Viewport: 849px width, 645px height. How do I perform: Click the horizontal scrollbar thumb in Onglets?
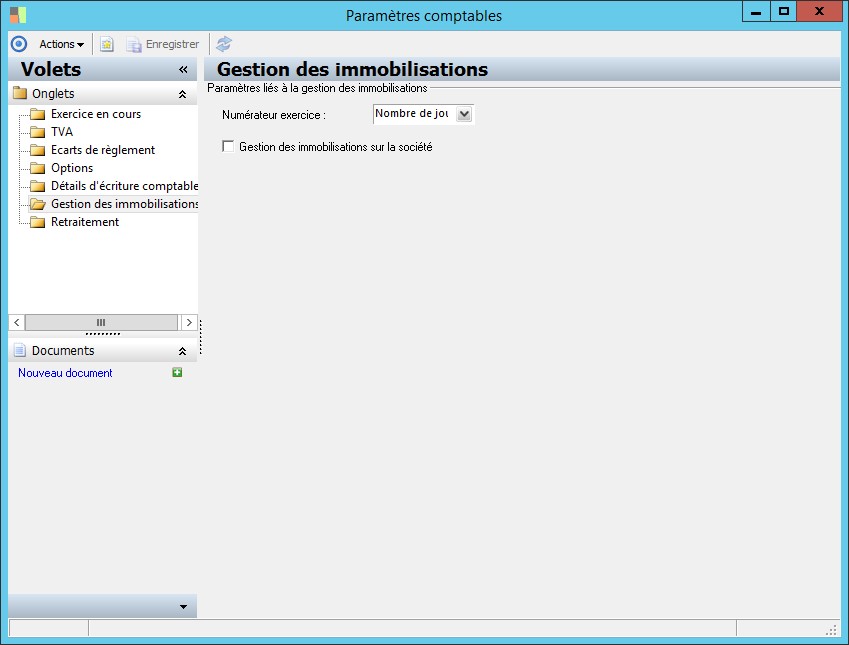click(x=101, y=322)
